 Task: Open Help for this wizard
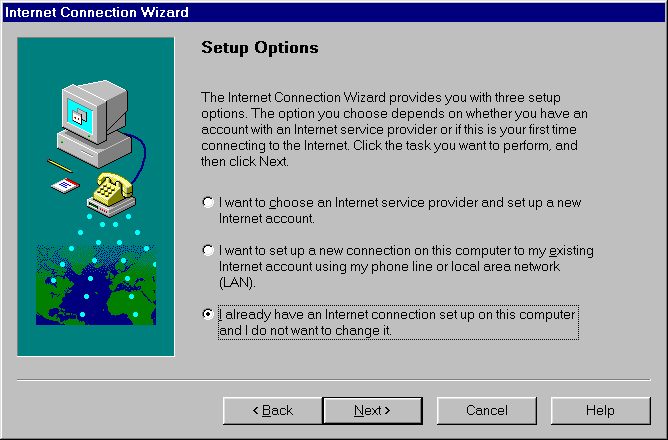pyautogui.click(x=600, y=411)
